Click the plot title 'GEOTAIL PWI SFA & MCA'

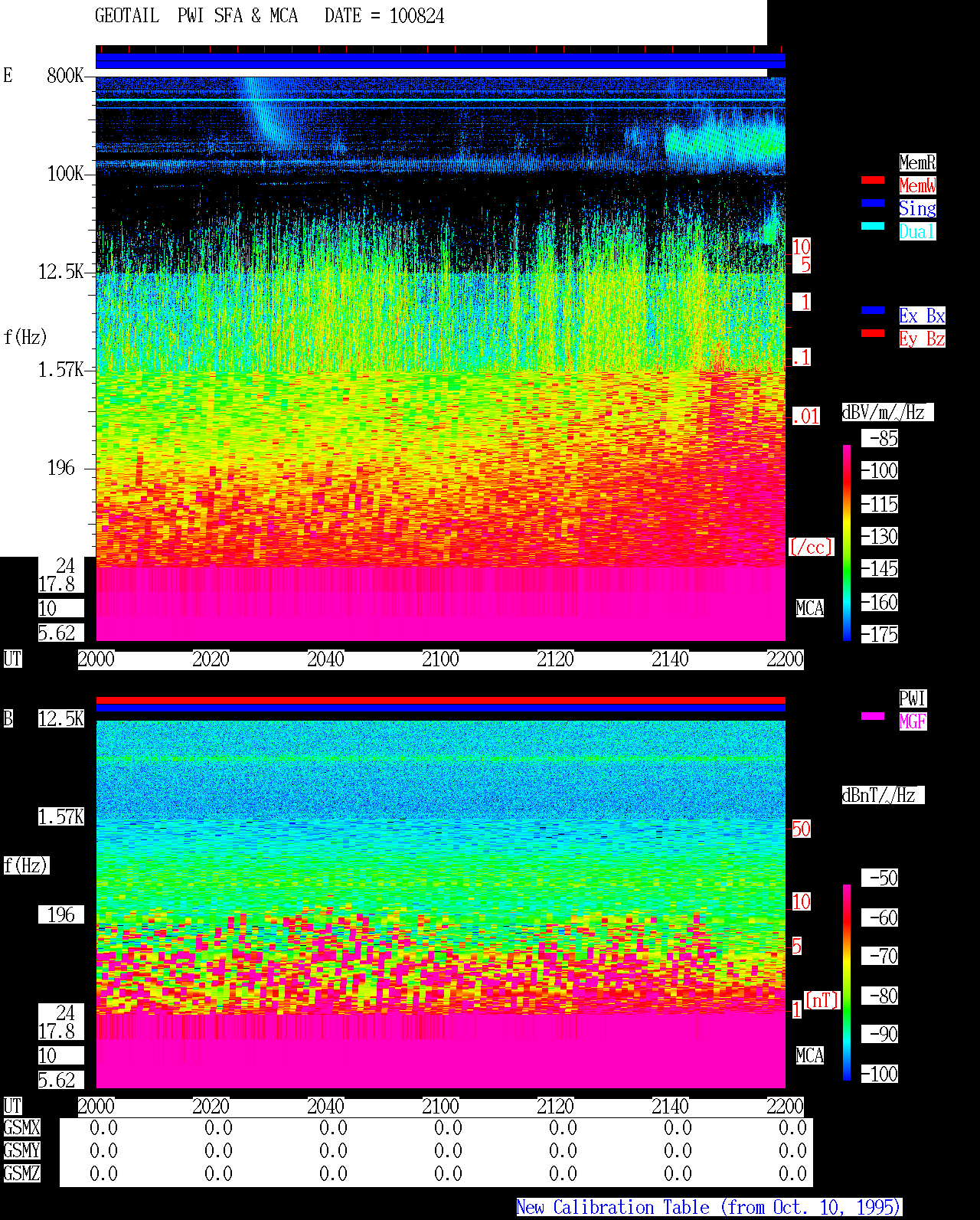click(196, 16)
